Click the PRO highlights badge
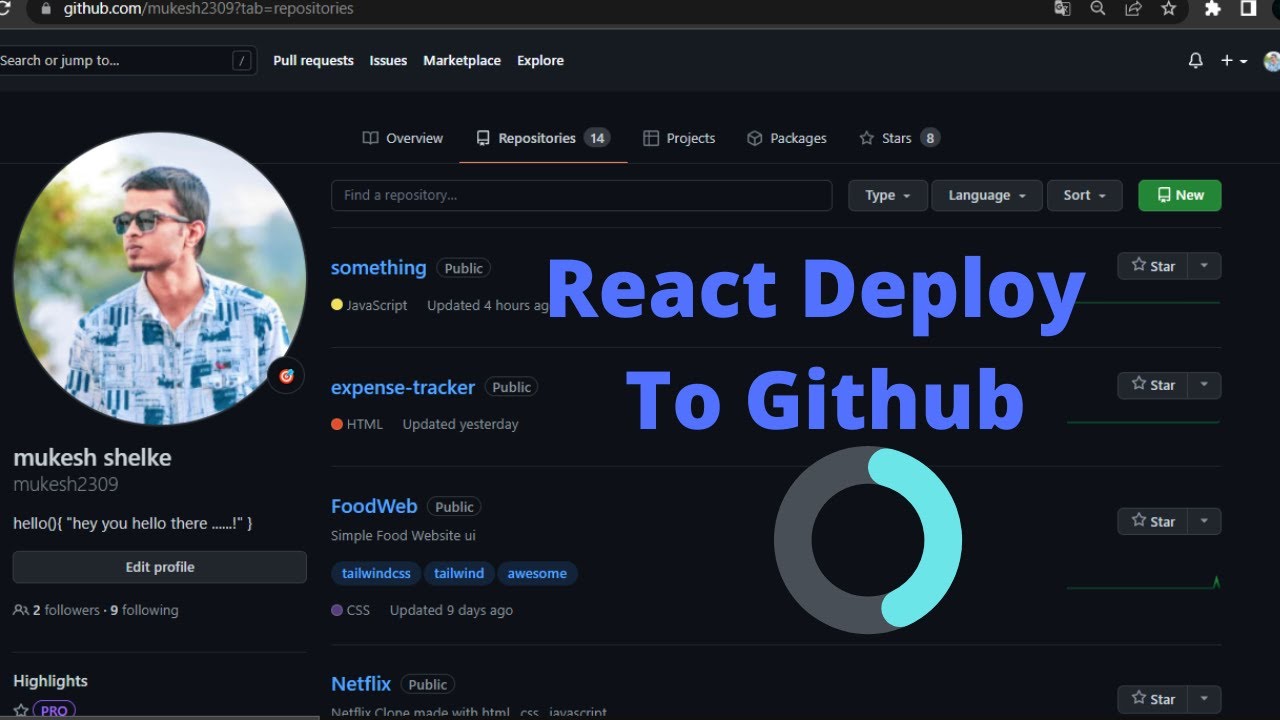 54,710
